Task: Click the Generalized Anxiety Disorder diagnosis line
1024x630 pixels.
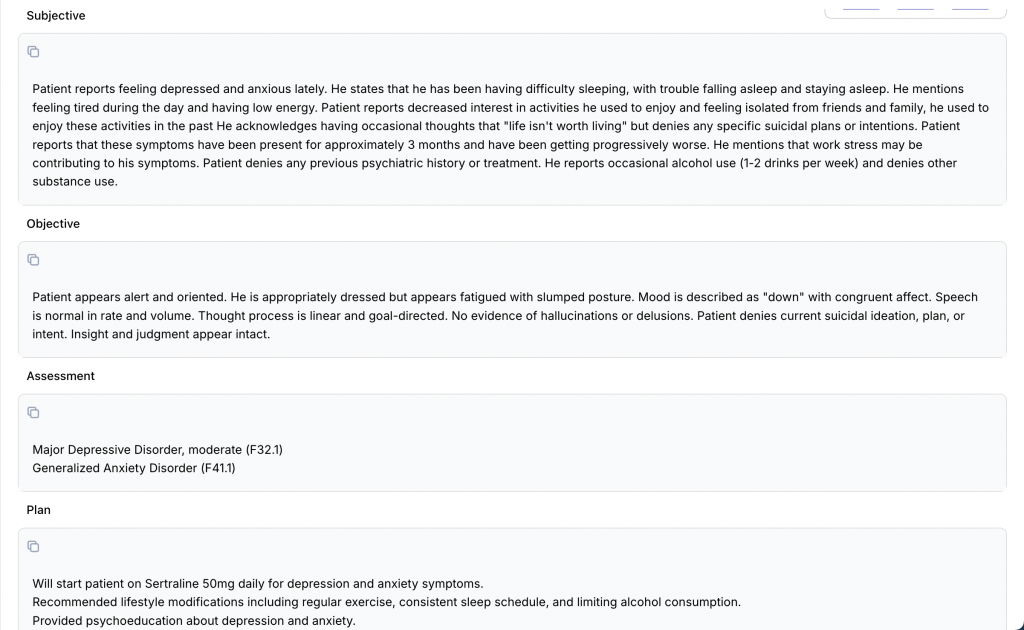Action: 134,468
